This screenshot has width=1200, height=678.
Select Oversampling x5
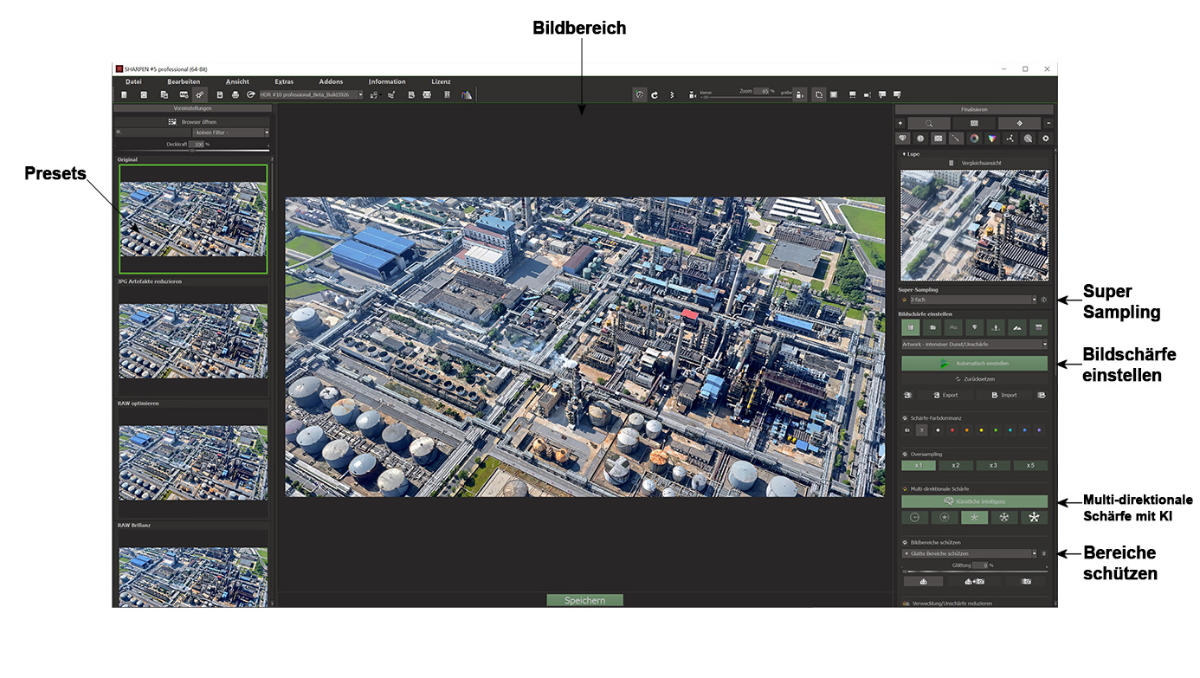pyautogui.click(x=1030, y=465)
